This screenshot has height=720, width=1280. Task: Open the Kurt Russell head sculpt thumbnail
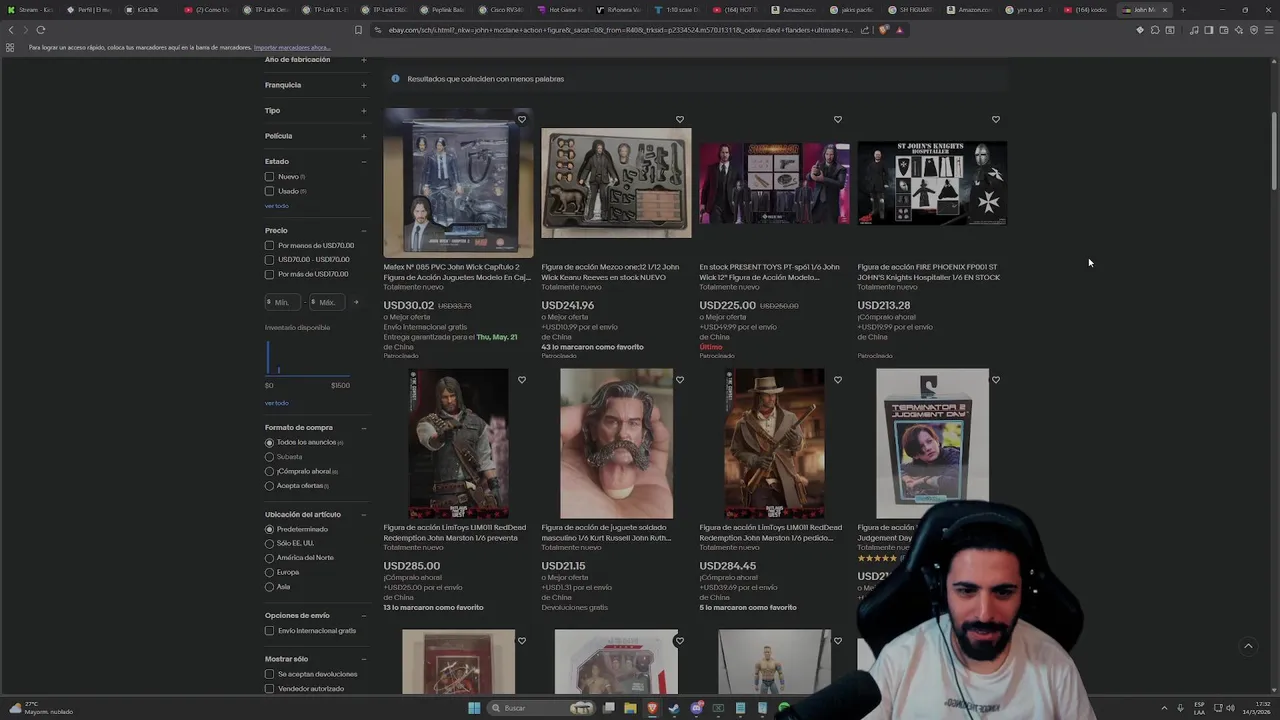tap(616, 443)
